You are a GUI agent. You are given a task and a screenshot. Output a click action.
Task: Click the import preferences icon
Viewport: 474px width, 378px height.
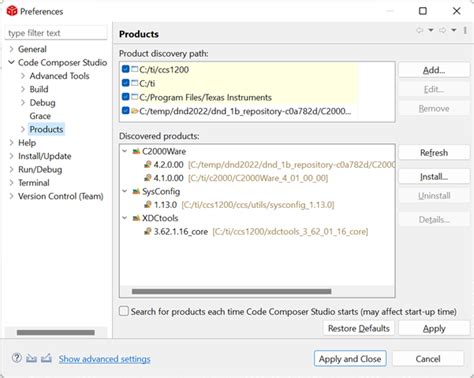32,358
